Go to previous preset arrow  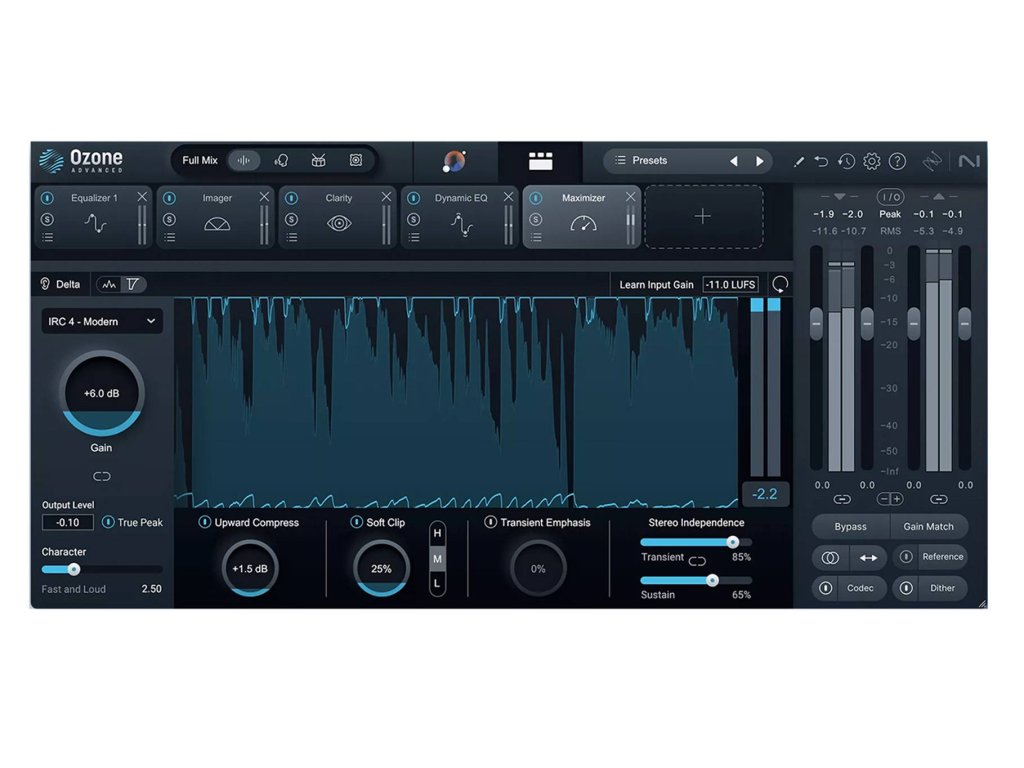click(x=734, y=161)
